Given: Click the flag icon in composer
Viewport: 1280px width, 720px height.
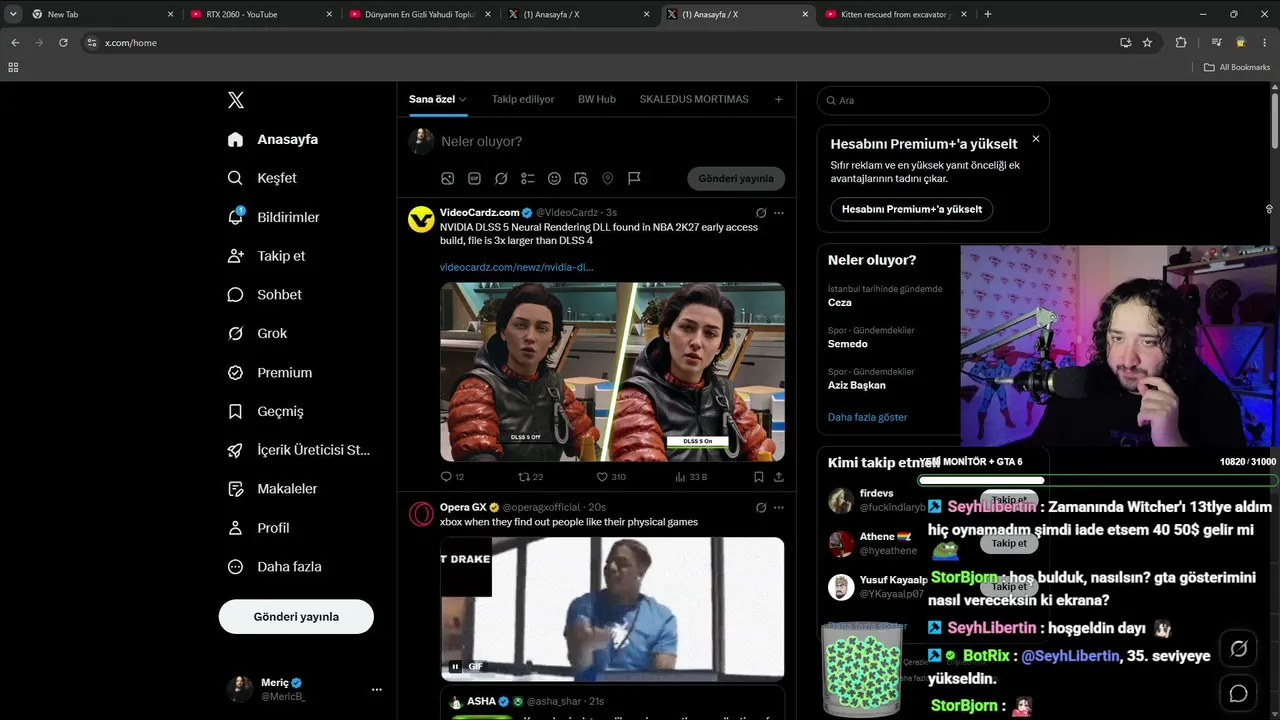Looking at the screenshot, I should coord(634,179).
